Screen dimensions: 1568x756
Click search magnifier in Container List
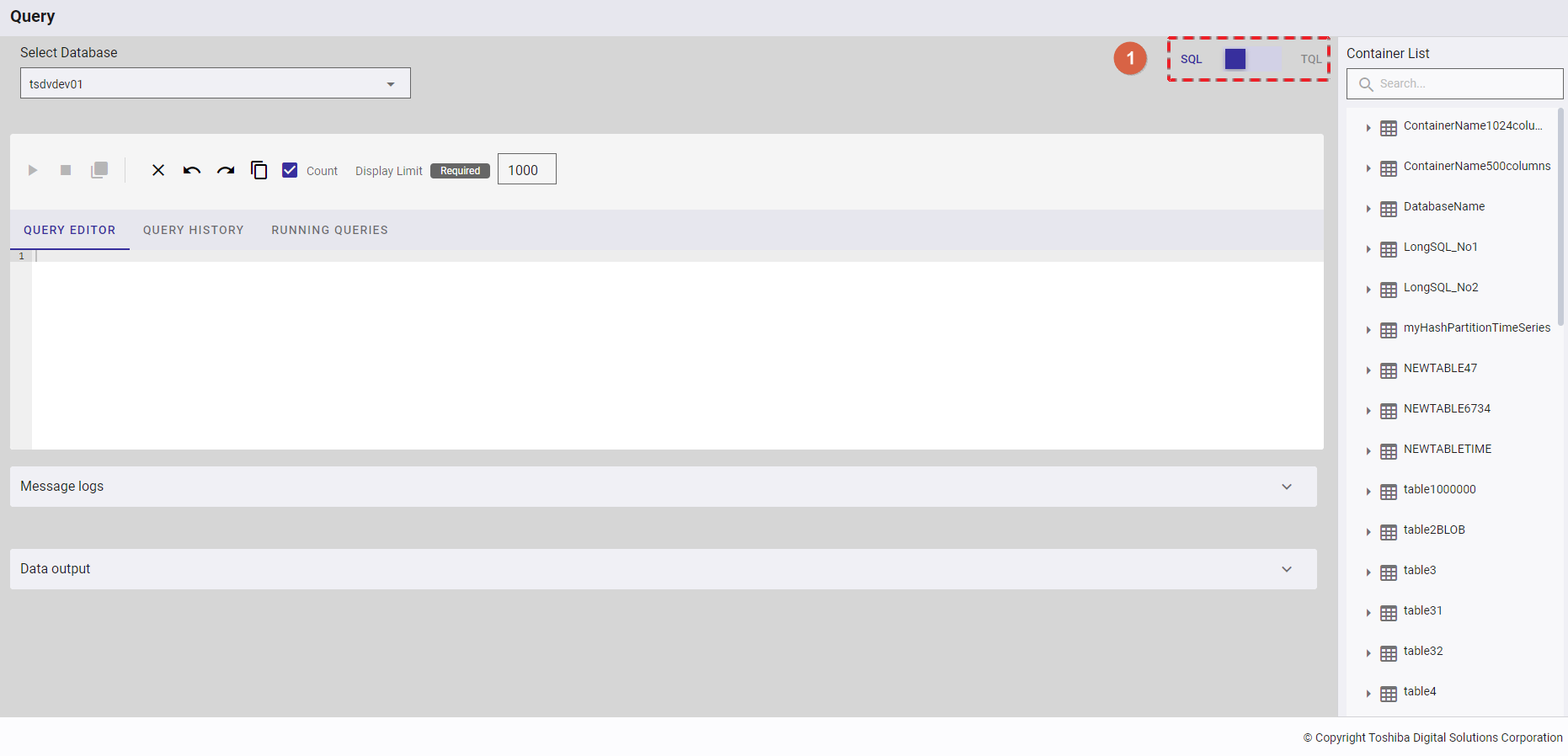[x=1366, y=84]
